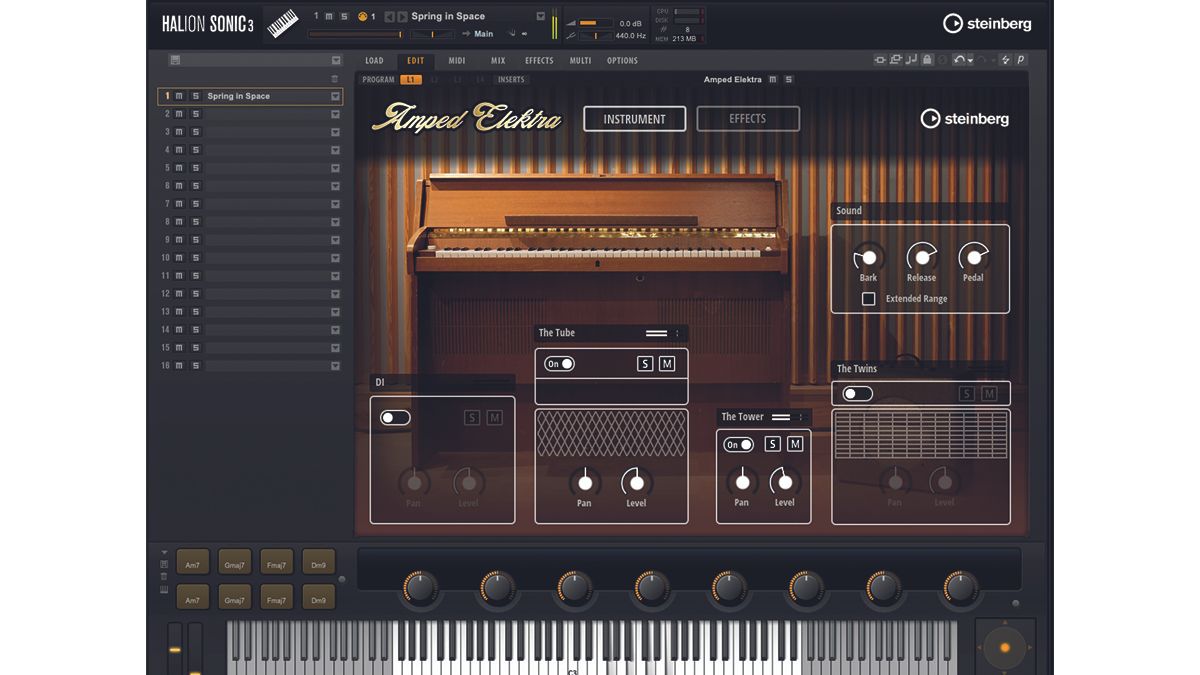Trigger the Am7 chord pad
Image resolution: width=1200 pixels, height=675 pixels.
tap(192, 562)
